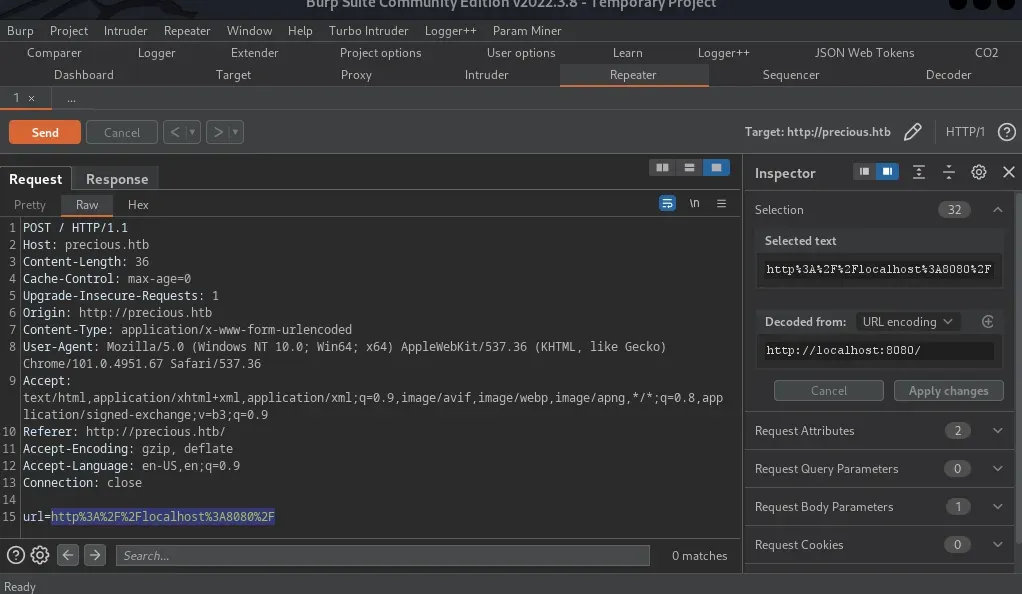Open the forward history dropdown arrow
The image size is (1022, 594).
click(x=235, y=132)
